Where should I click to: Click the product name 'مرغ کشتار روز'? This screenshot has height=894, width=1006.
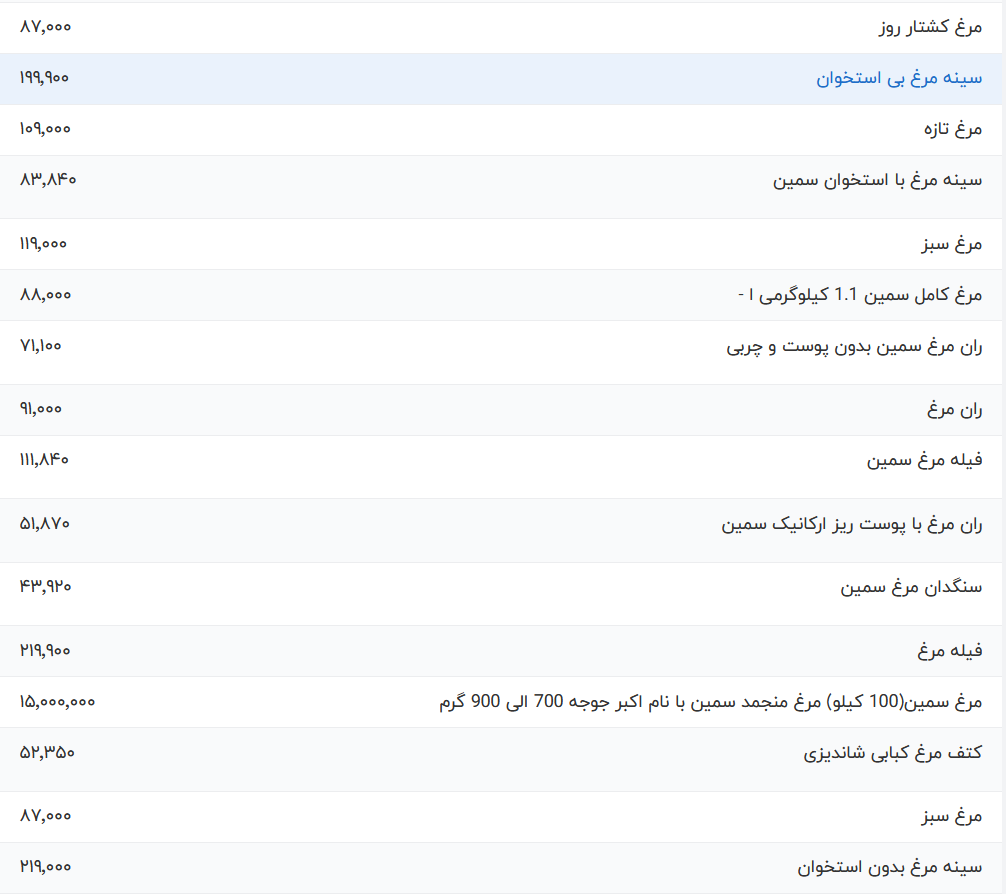[930, 27]
